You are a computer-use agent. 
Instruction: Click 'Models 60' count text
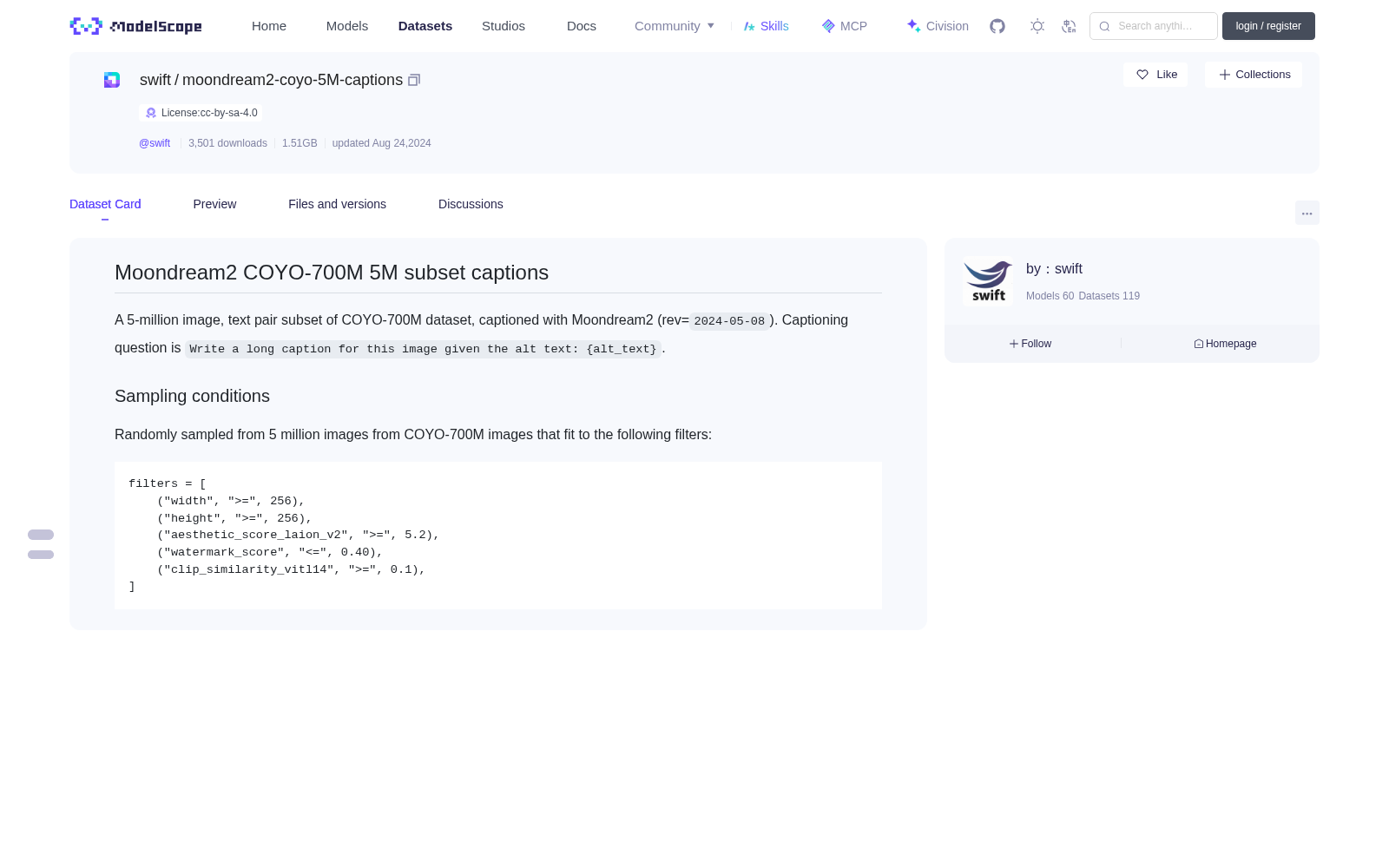[1050, 296]
